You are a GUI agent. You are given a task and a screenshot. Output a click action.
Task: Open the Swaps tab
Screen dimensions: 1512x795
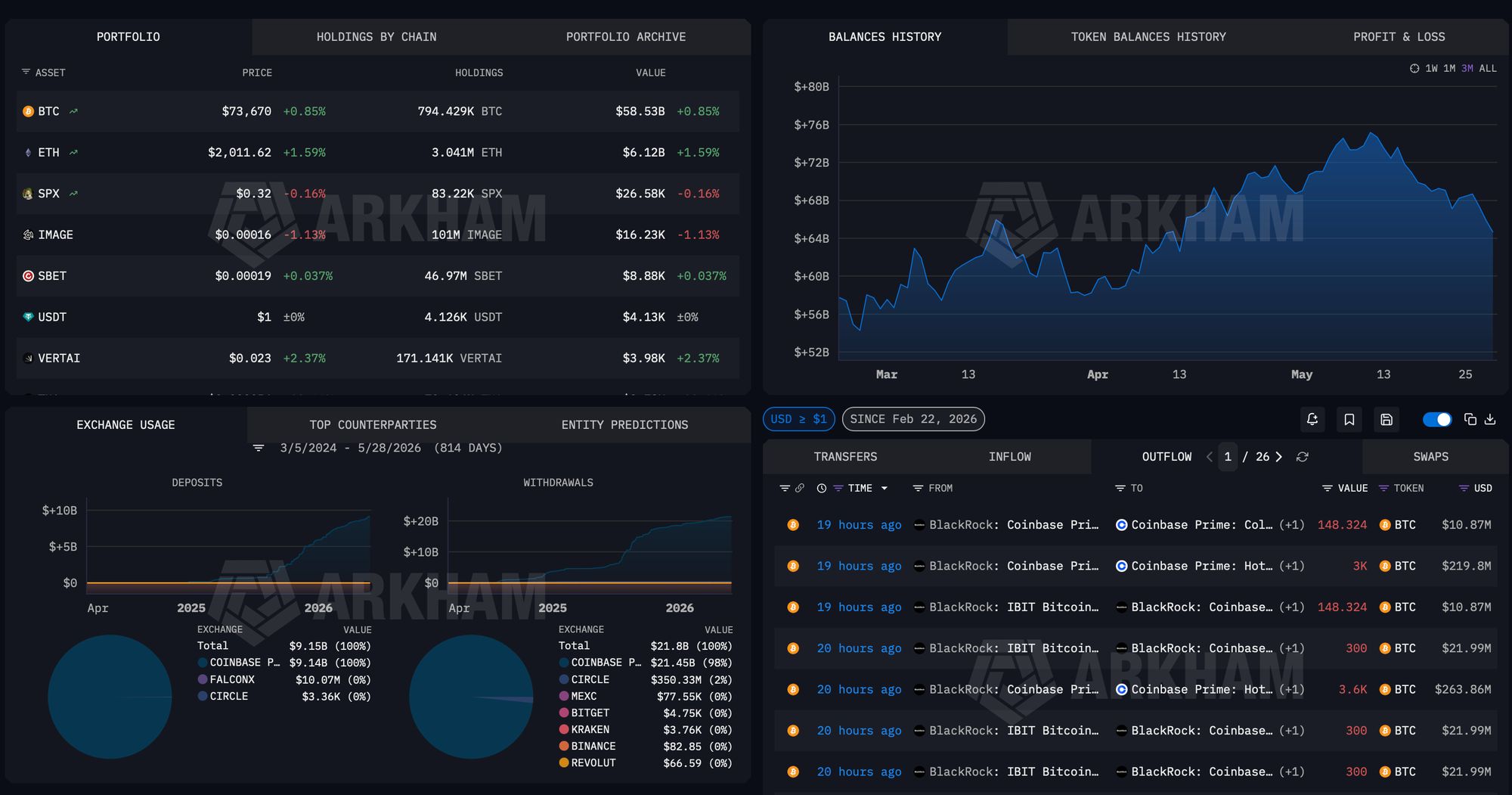tap(1431, 457)
